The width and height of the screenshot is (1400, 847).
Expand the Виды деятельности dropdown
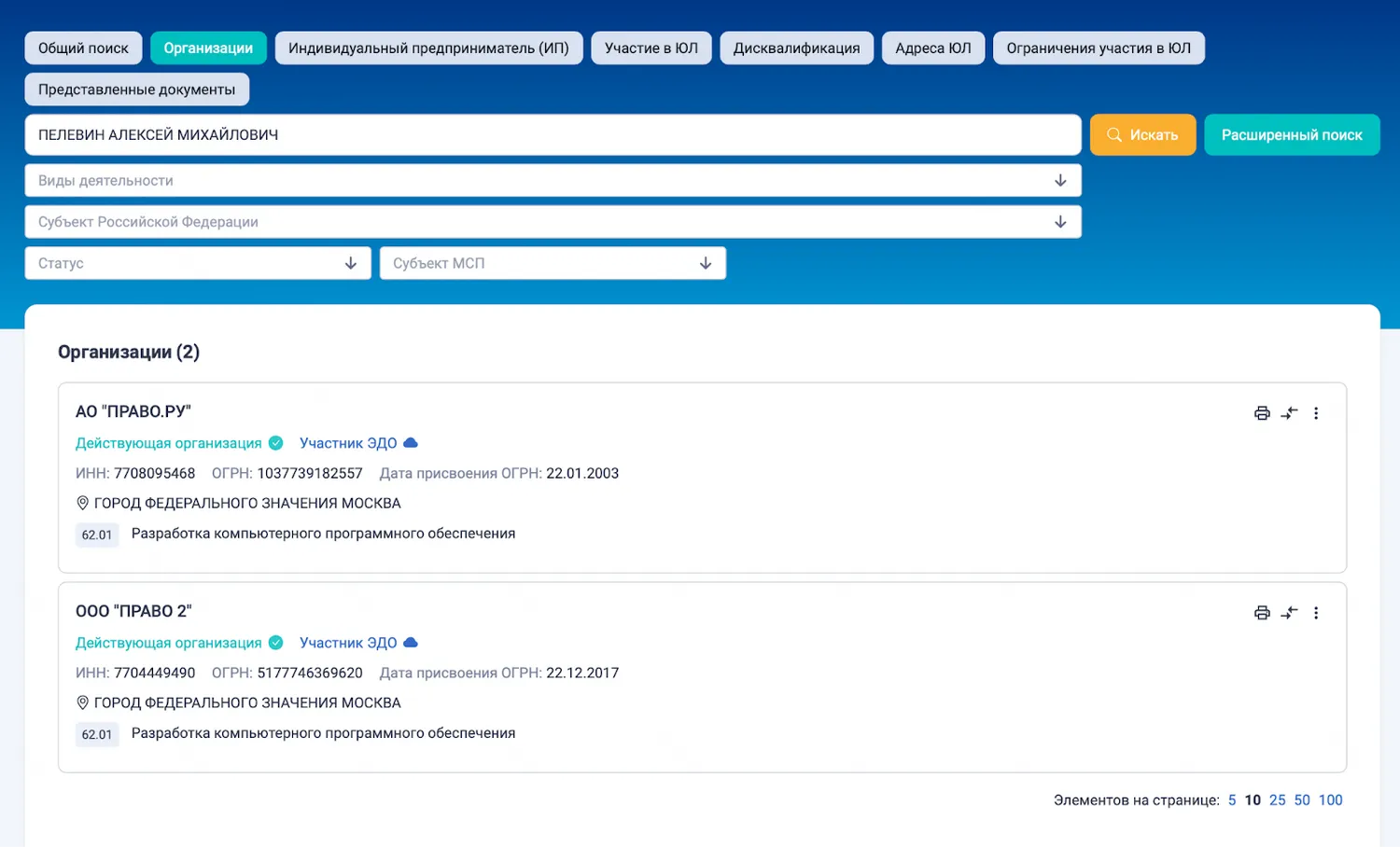553,180
